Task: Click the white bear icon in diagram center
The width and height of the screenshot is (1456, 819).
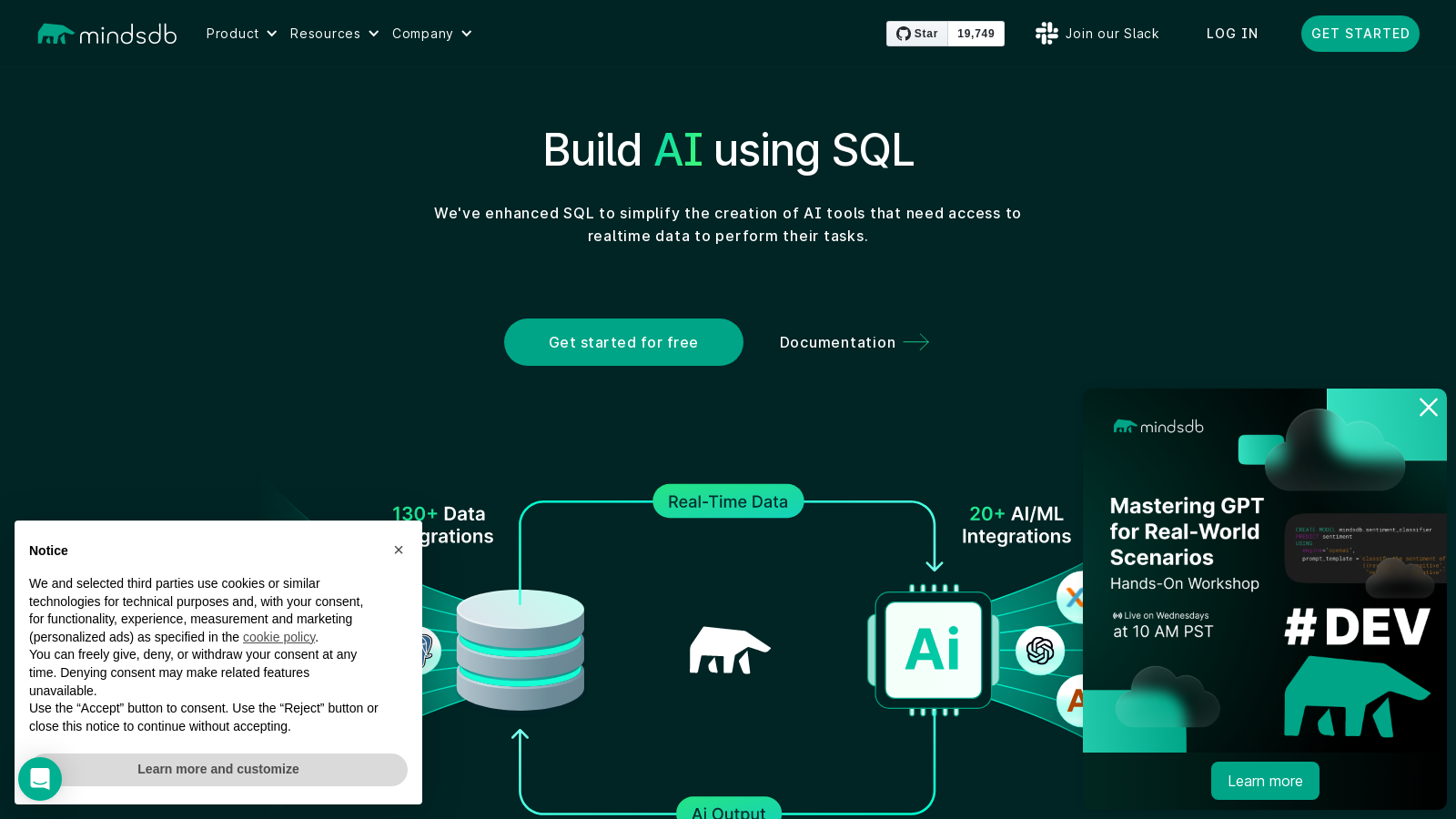Action: point(729,650)
